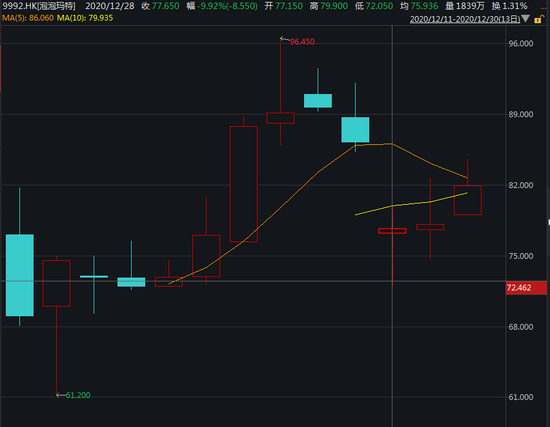The width and height of the screenshot is (550, 427).
Task: Click the volume 量 1839万 value
Action: [465, 6]
